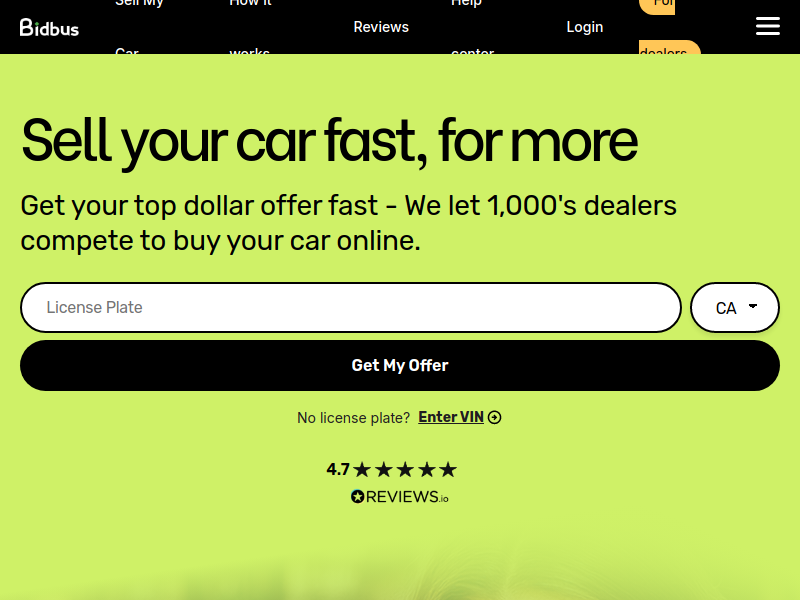Click the dropdown arrow beside CA
This screenshot has width=800, height=600.
(753, 306)
